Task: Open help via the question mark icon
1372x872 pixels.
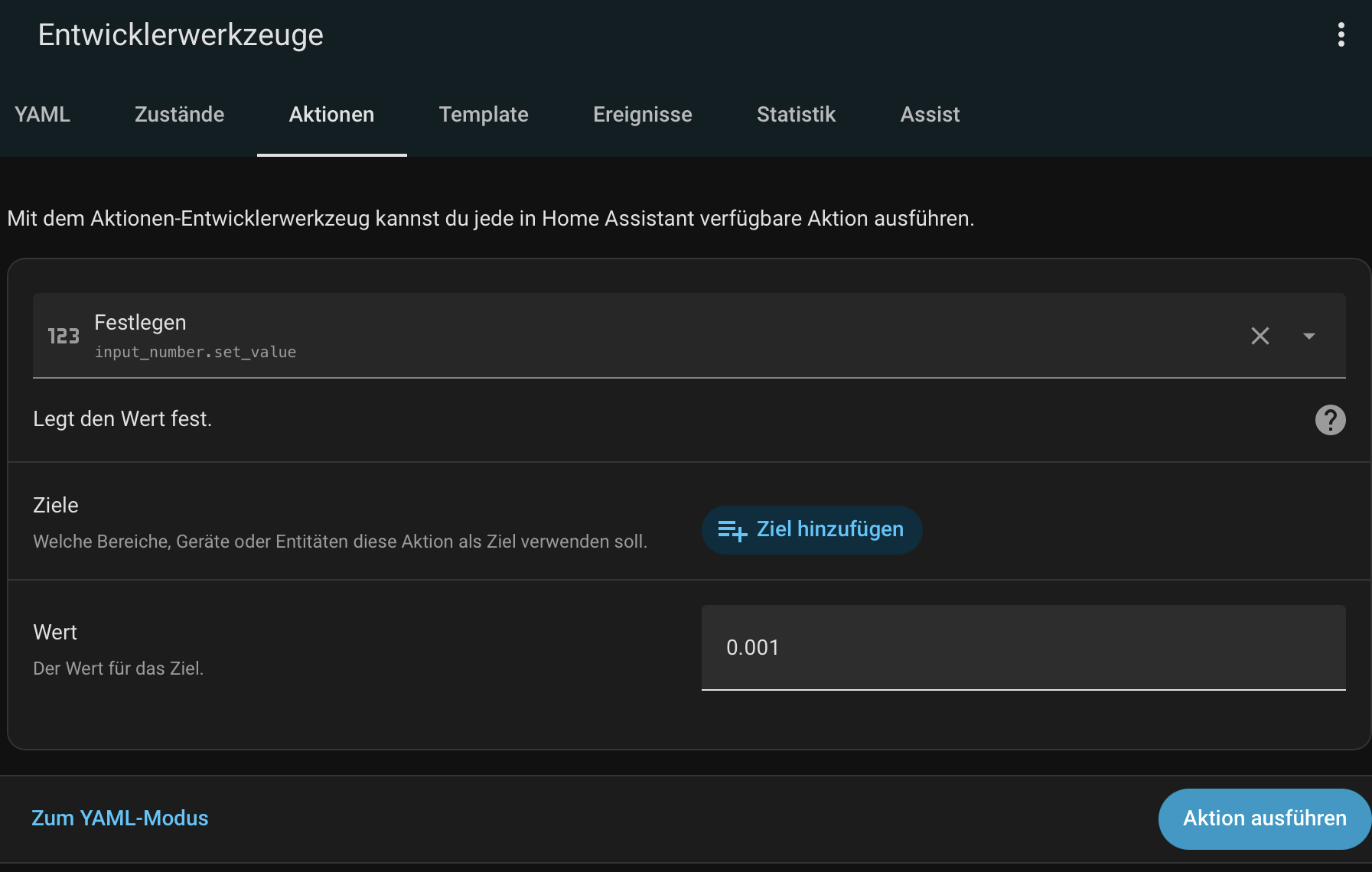Action: point(1330,420)
